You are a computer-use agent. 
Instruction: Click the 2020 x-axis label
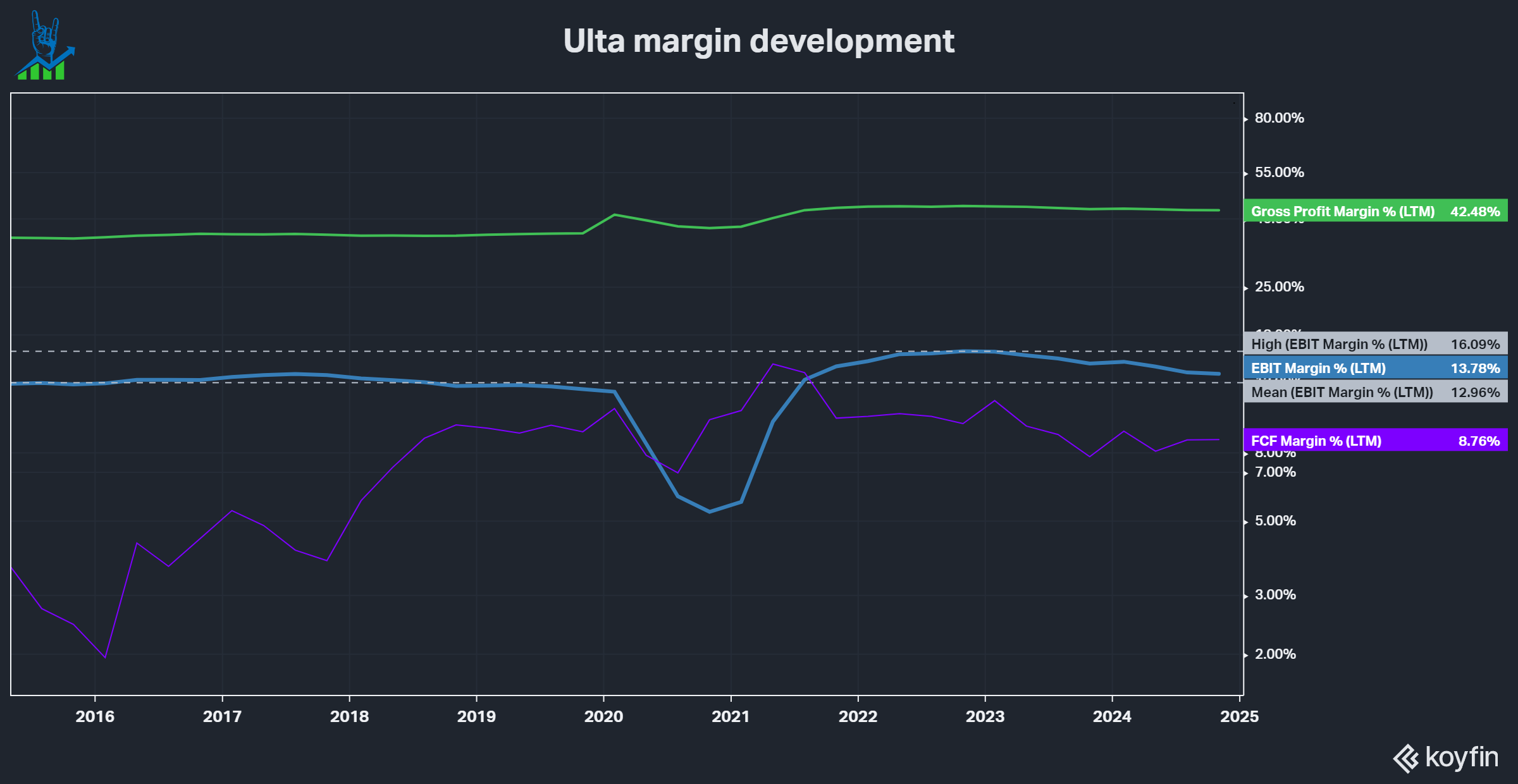(603, 716)
